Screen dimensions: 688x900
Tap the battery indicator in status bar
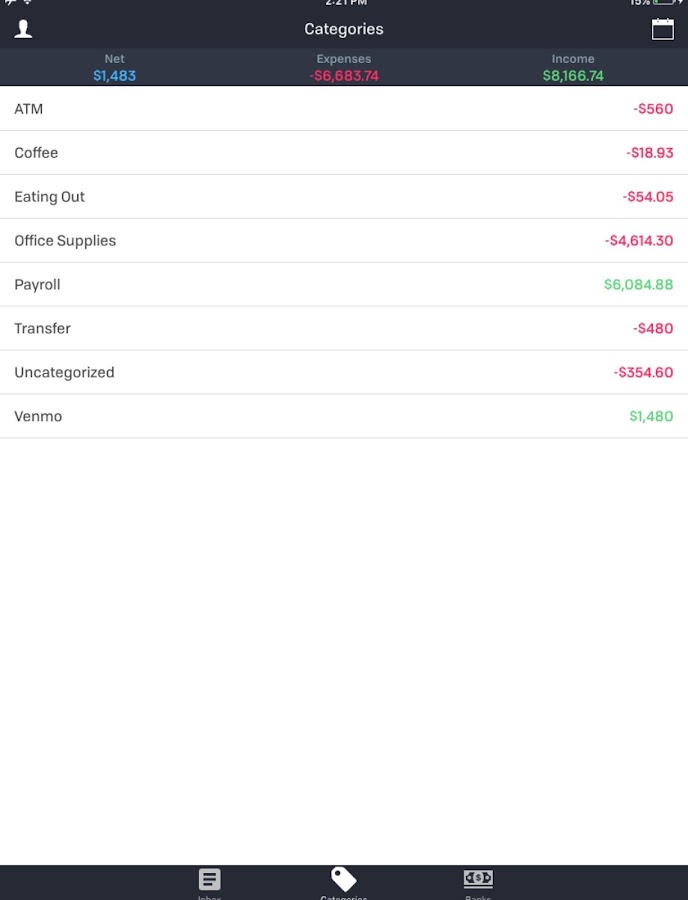666,4
